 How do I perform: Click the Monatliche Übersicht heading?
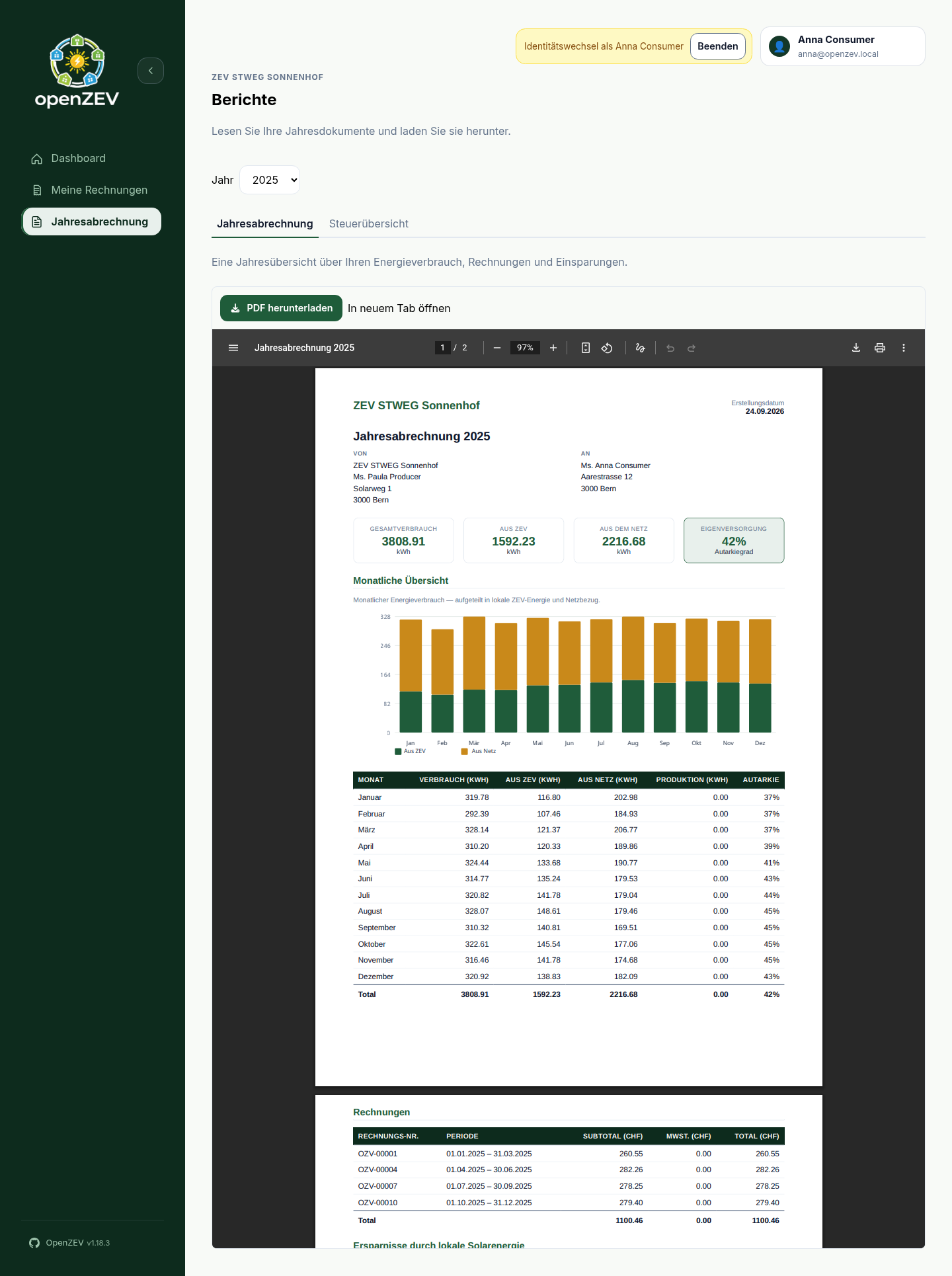point(401,580)
